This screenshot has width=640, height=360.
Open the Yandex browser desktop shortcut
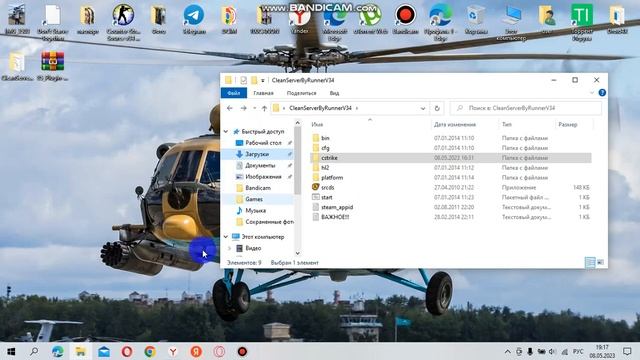point(300,19)
